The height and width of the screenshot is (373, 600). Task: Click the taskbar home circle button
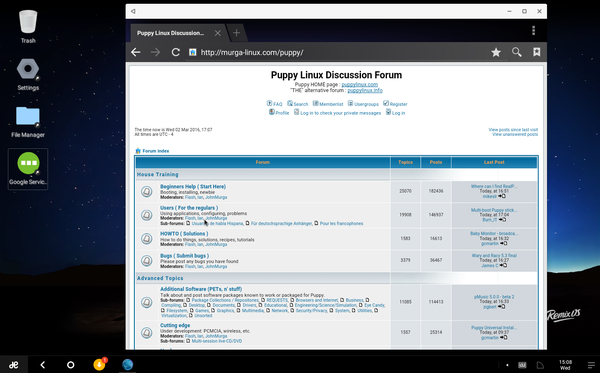click(70, 365)
